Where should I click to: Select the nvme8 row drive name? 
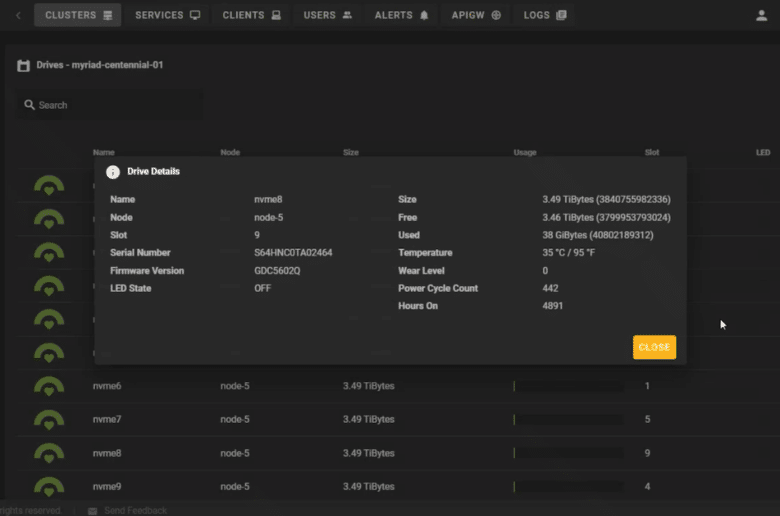point(107,453)
